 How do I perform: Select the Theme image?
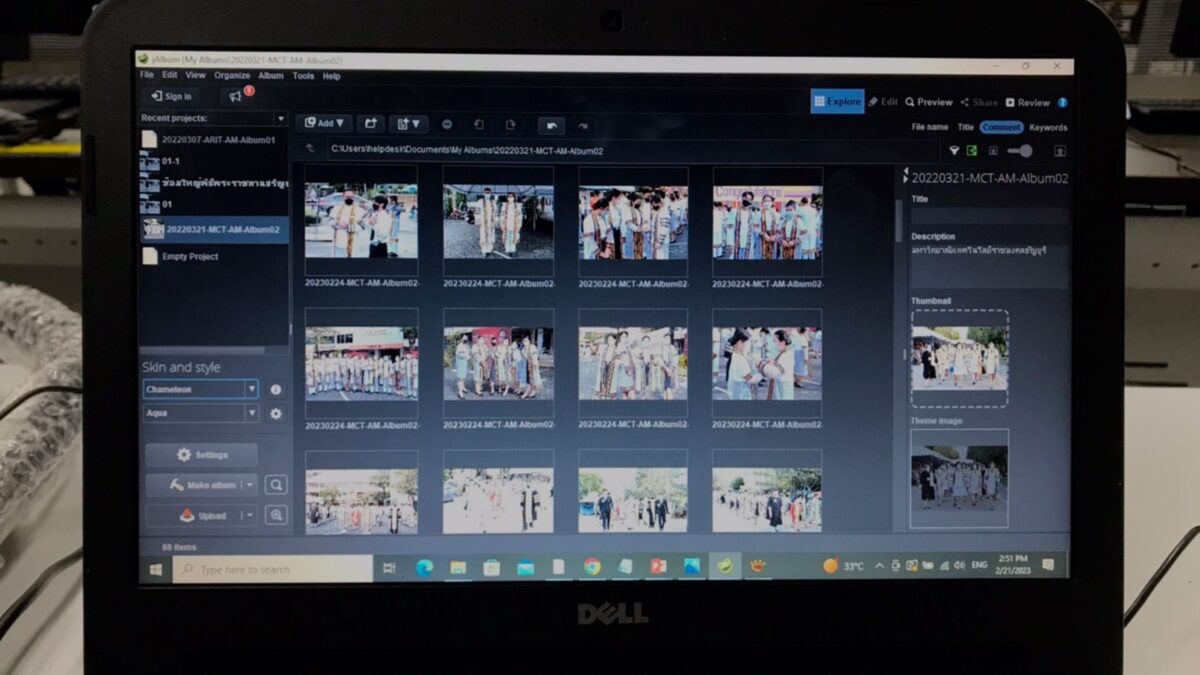pos(959,478)
